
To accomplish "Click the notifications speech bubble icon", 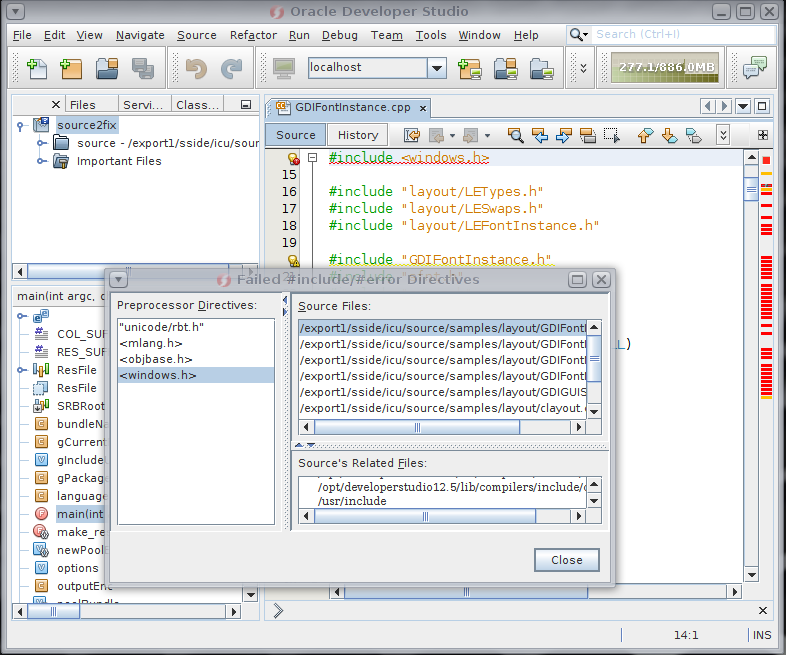I will pyautogui.click(x=755, y=68).
